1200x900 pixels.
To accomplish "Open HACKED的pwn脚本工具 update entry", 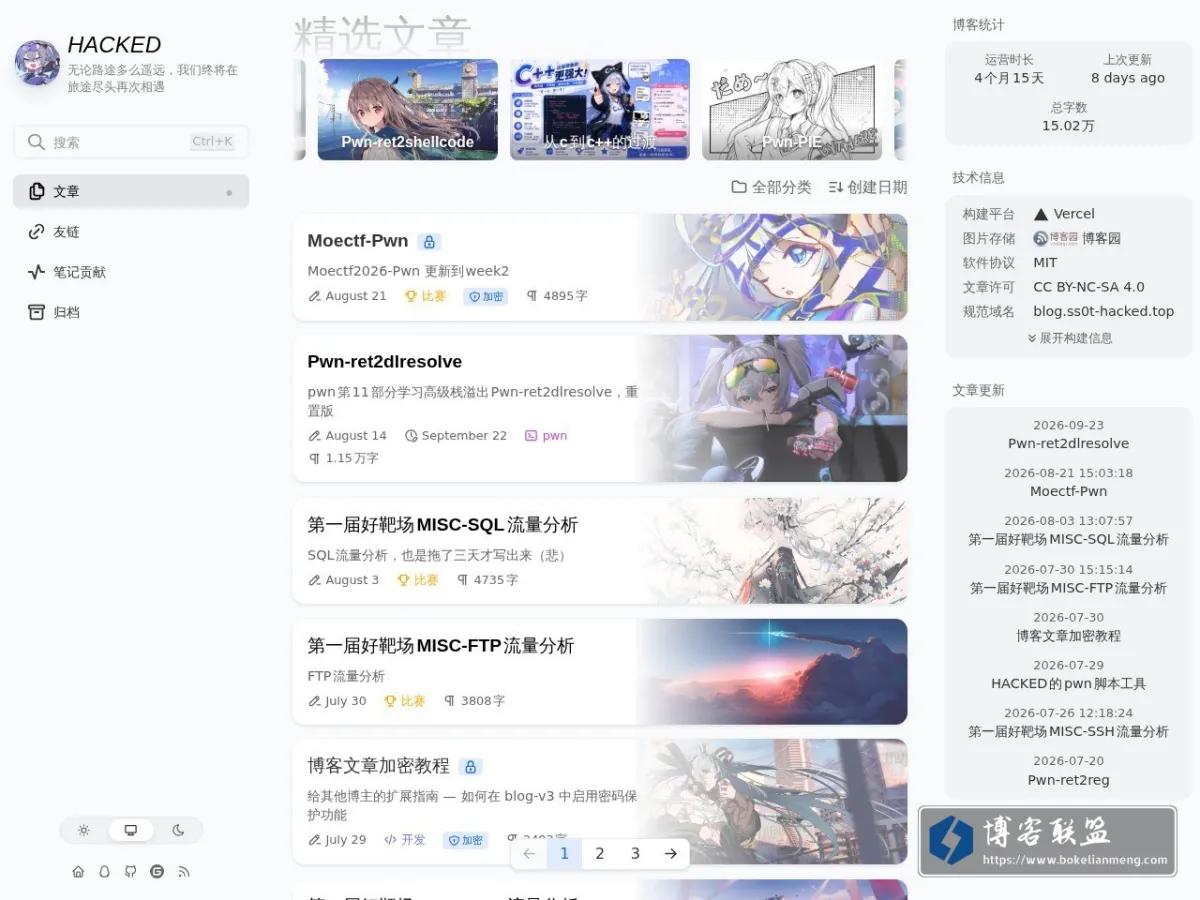I will pyautogui.click(x=1068, y=684).
